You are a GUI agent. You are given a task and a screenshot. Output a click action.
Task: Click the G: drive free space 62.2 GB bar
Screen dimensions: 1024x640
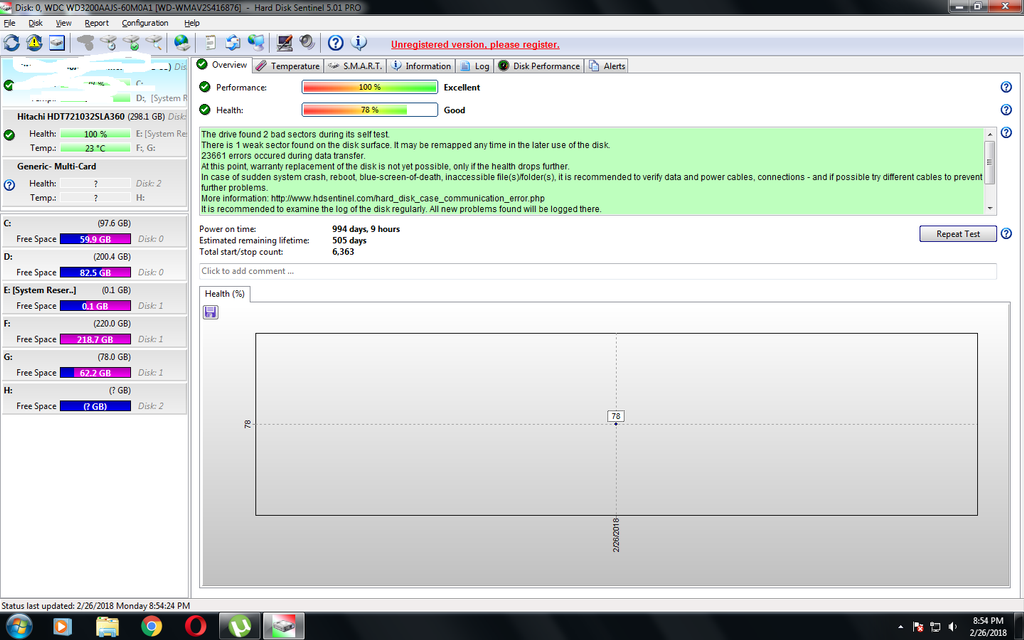pos(95,372)
